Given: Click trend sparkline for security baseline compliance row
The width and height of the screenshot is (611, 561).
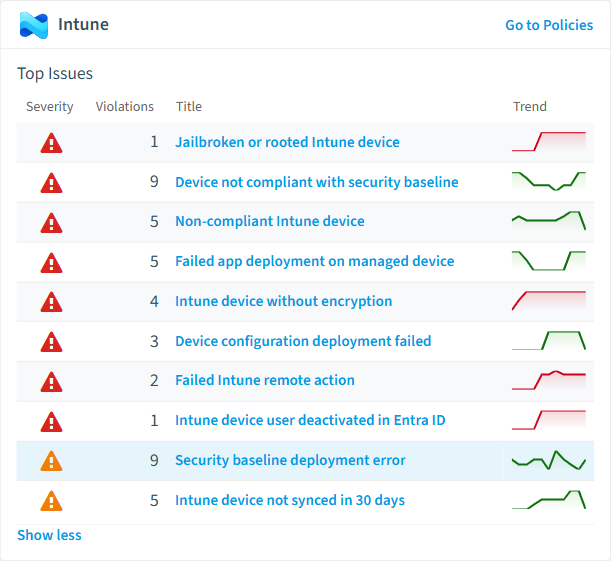Looking at the screenshot, I should 549,182.
